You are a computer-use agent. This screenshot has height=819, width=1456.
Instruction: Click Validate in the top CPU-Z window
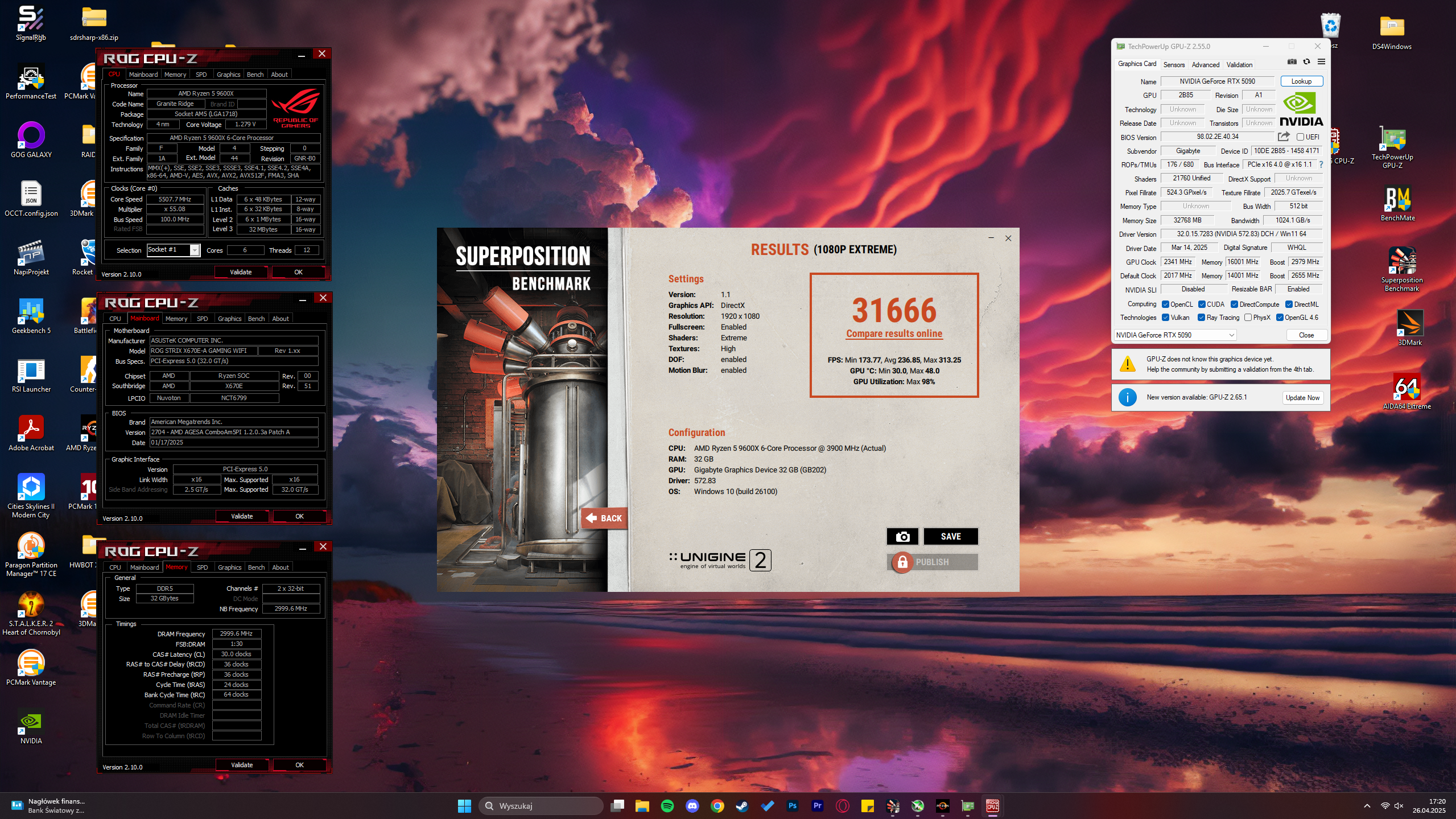241,272
